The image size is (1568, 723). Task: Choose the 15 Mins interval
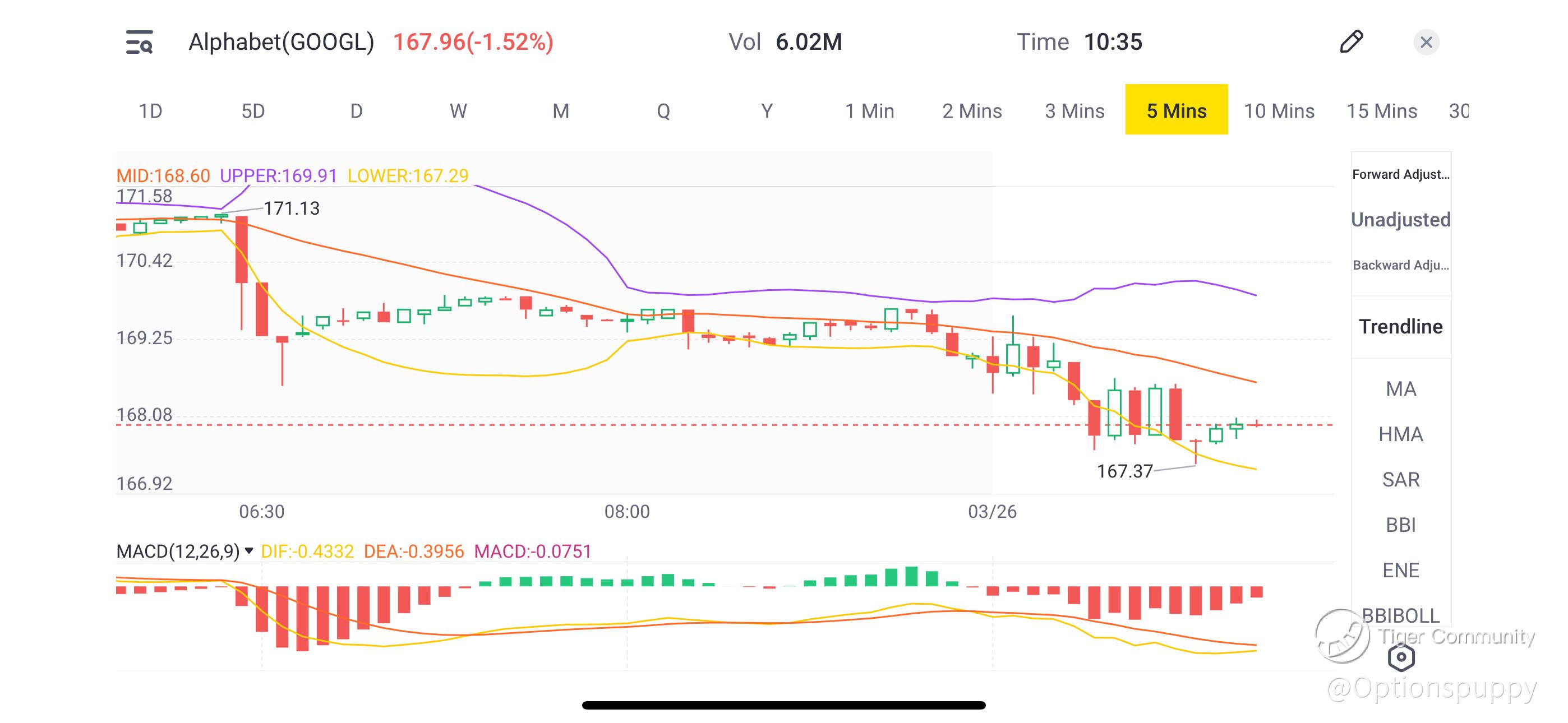pyautogui.click(x=1382, y=111)
